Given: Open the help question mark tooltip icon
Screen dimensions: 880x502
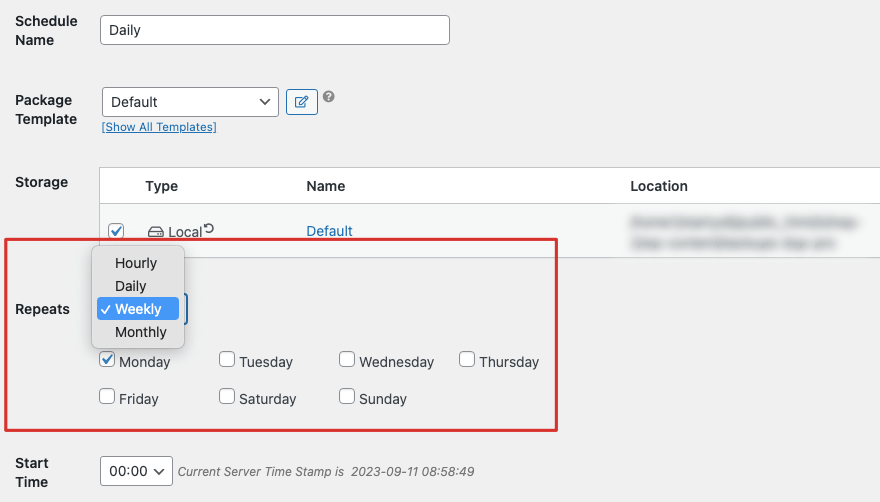Looking at the screenshot, I should pyautogui.click(x=329, y=97).
